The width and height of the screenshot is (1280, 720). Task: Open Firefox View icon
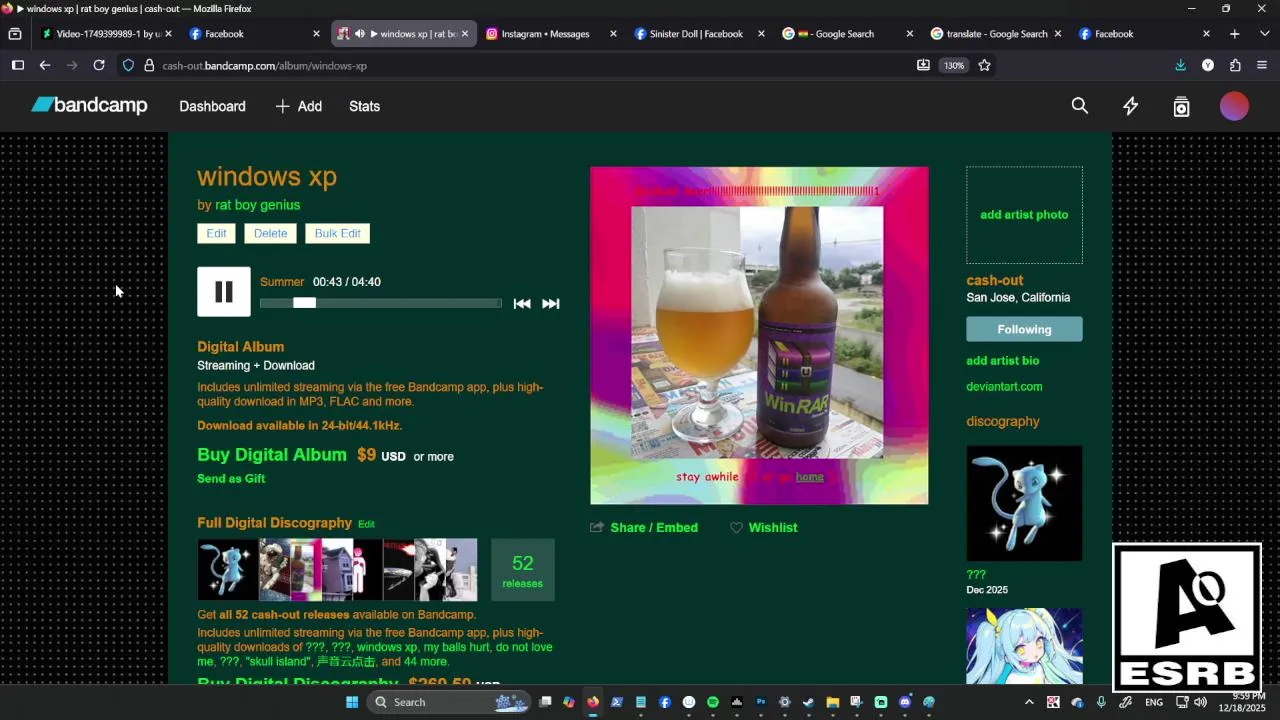click(x=15, y=34)
